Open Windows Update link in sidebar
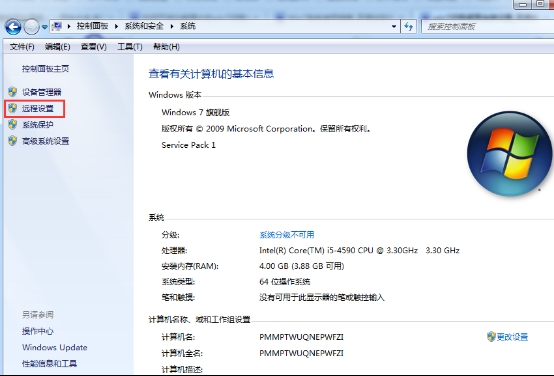 [54, 347]
